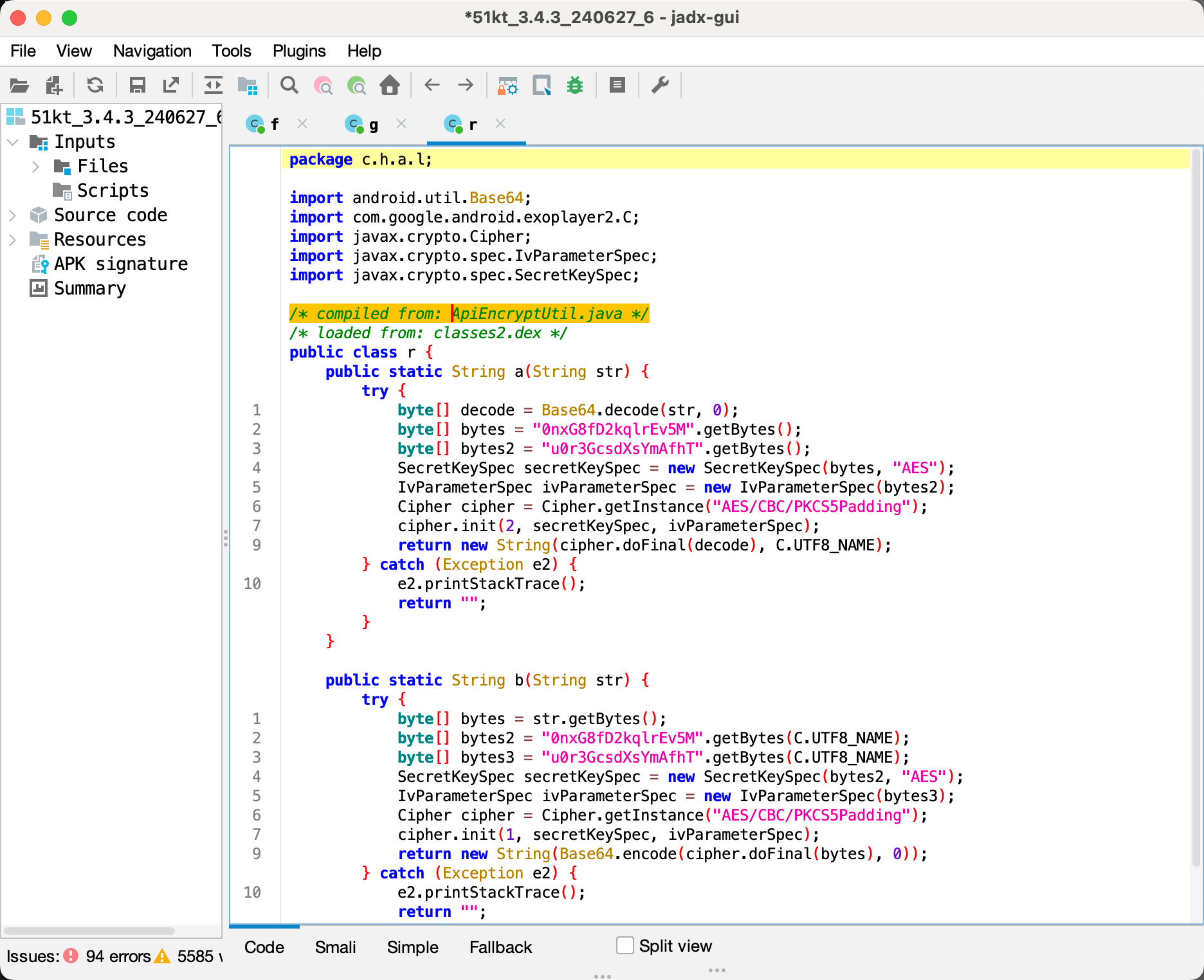Close the g tab
Screen dimensions: 1204x980
click(x=401, y=123)
